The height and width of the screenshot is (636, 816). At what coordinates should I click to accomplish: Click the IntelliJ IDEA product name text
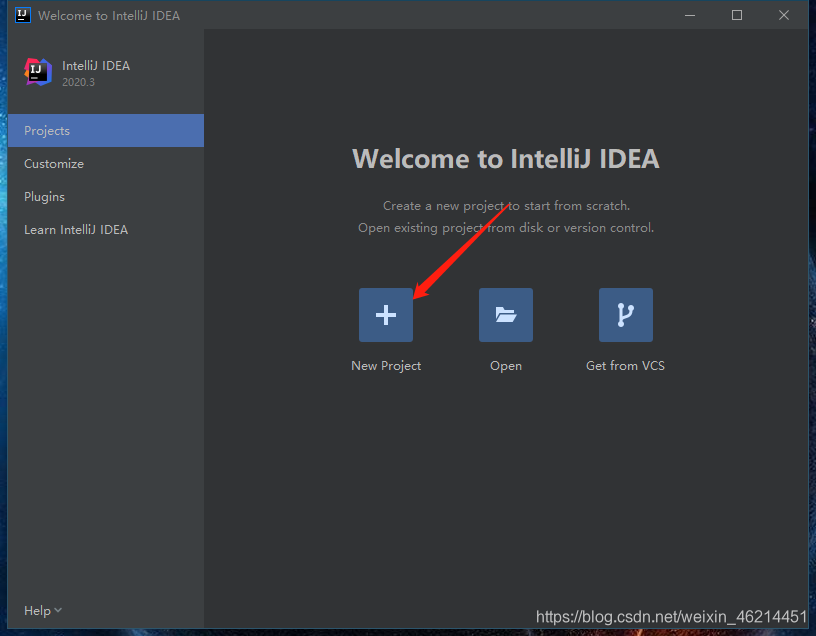(96, 66)
